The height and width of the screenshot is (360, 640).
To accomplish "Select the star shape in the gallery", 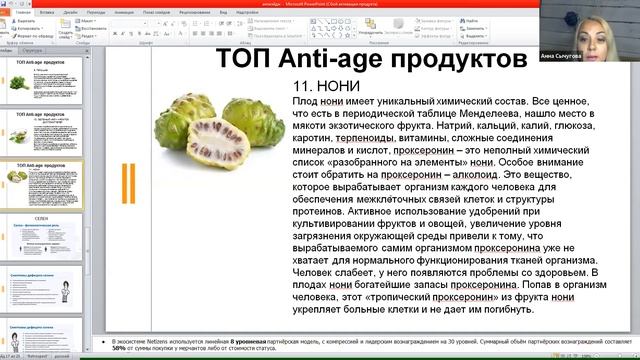I will pos(347,36).
